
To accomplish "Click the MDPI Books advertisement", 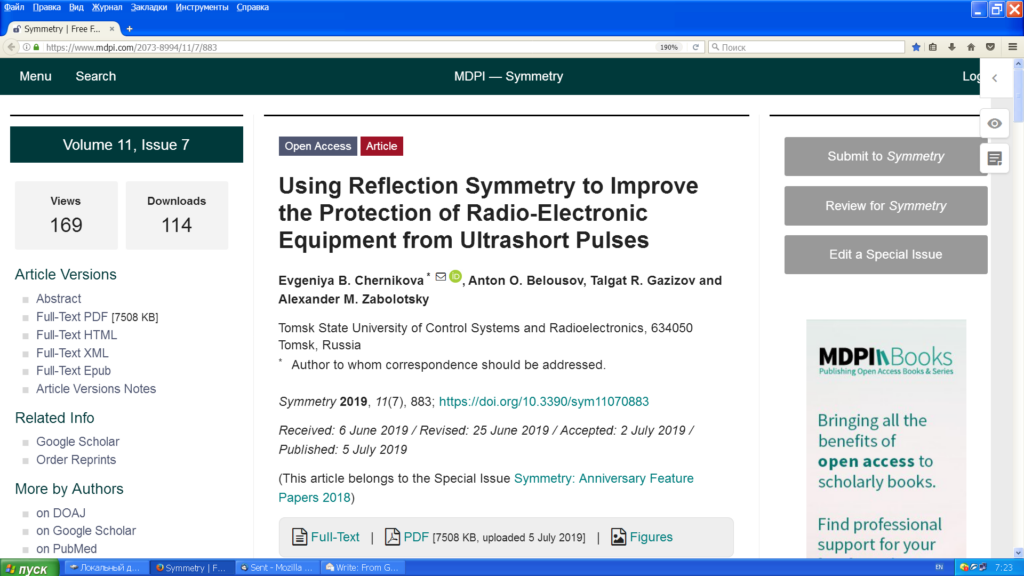I will pos(886,438).
